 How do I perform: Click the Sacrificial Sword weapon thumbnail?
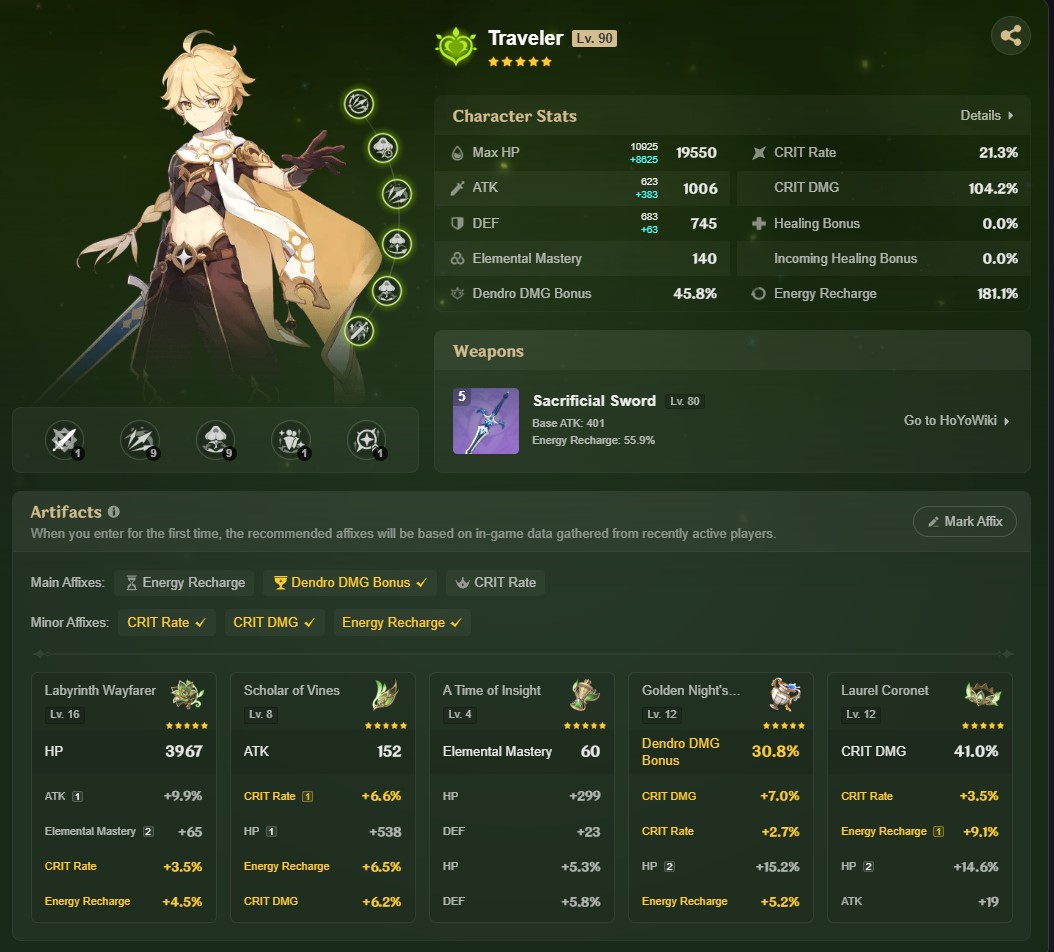486,421
